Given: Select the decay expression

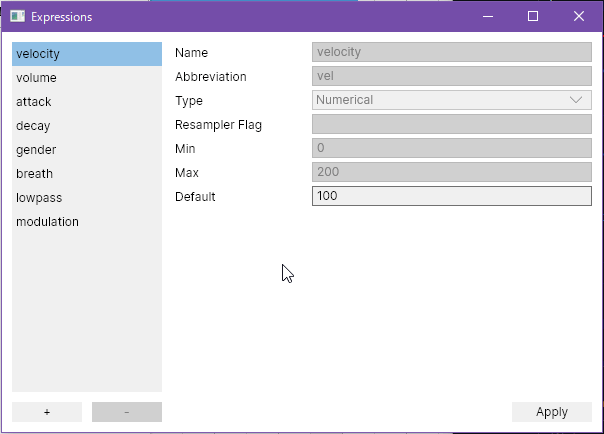Looking at the screenshot, I should click(x=87, y=126).
